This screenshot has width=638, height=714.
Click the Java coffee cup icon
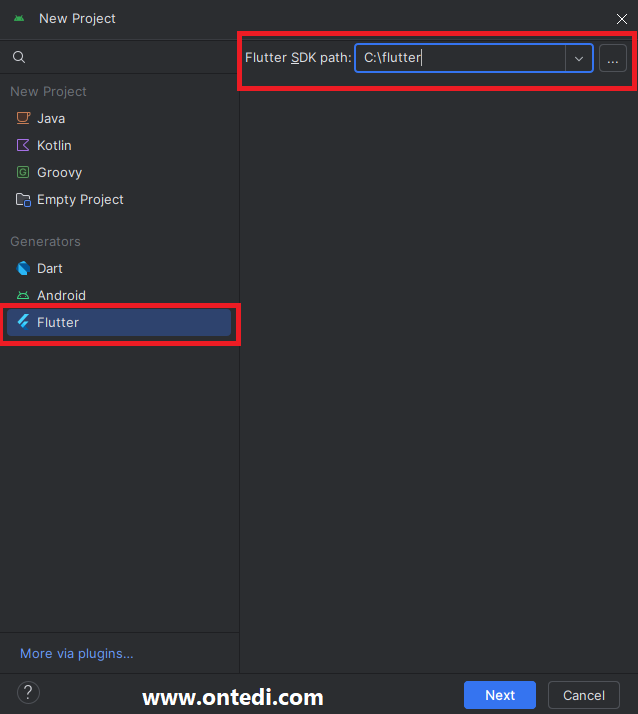tap(23, 118)
